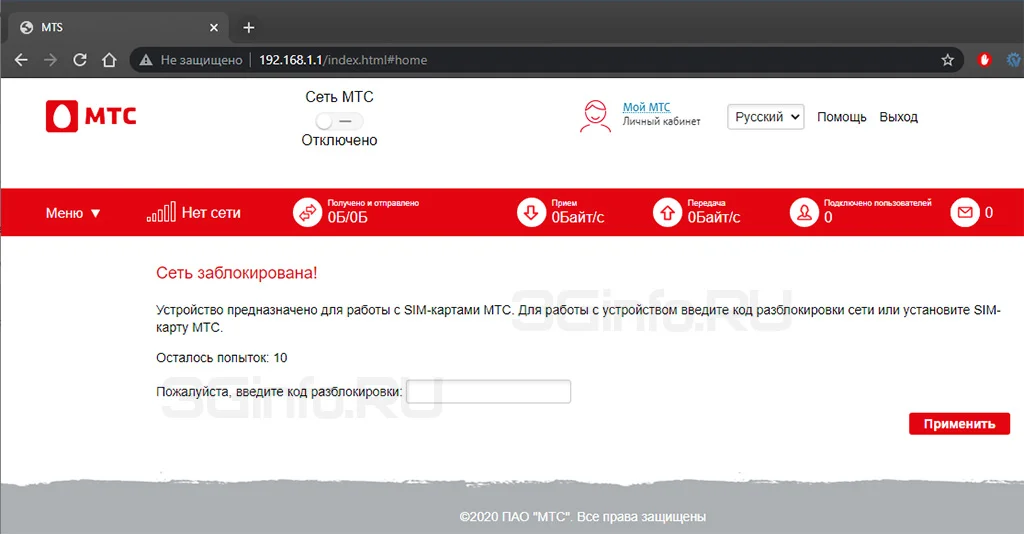
Task: Focus the unlock code input field
Action: point(488,392)
